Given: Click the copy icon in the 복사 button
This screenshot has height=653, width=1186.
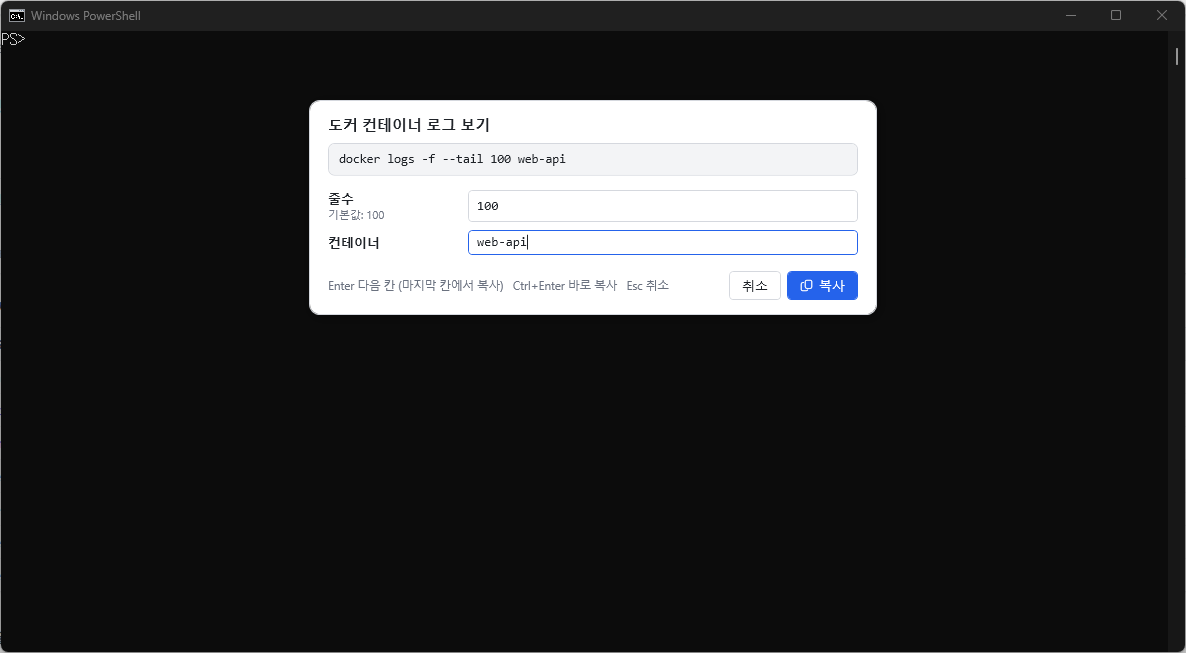Looking at the screenshot, I should pos(806,285).
